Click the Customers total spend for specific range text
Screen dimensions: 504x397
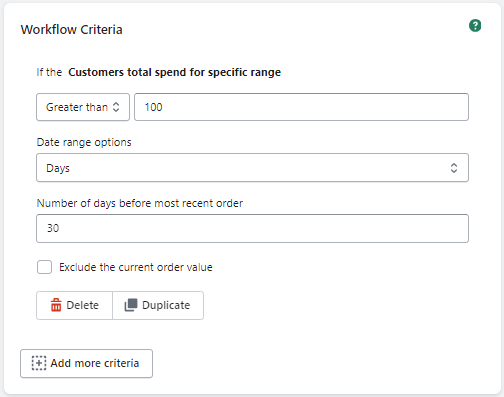pyautogui.click(x=174, y=72)
